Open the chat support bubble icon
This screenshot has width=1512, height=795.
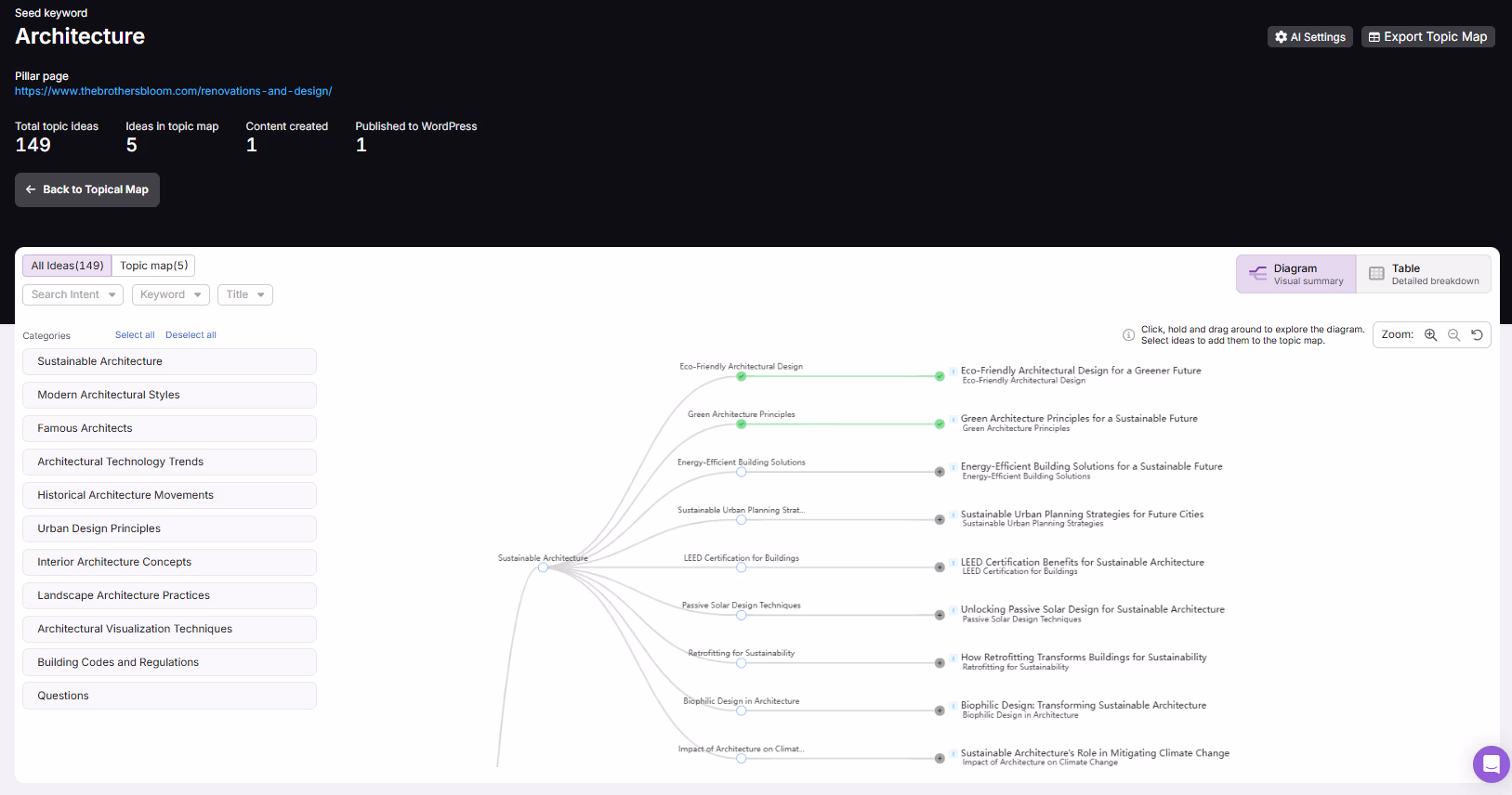pos(1491,764)
